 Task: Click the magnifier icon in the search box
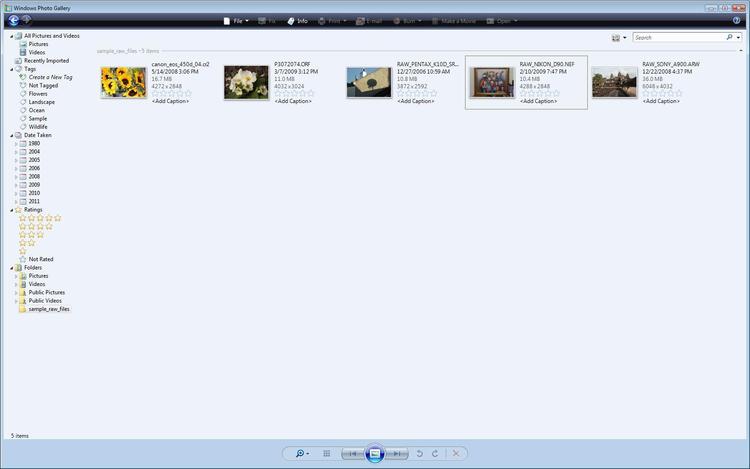pos(729,37)
